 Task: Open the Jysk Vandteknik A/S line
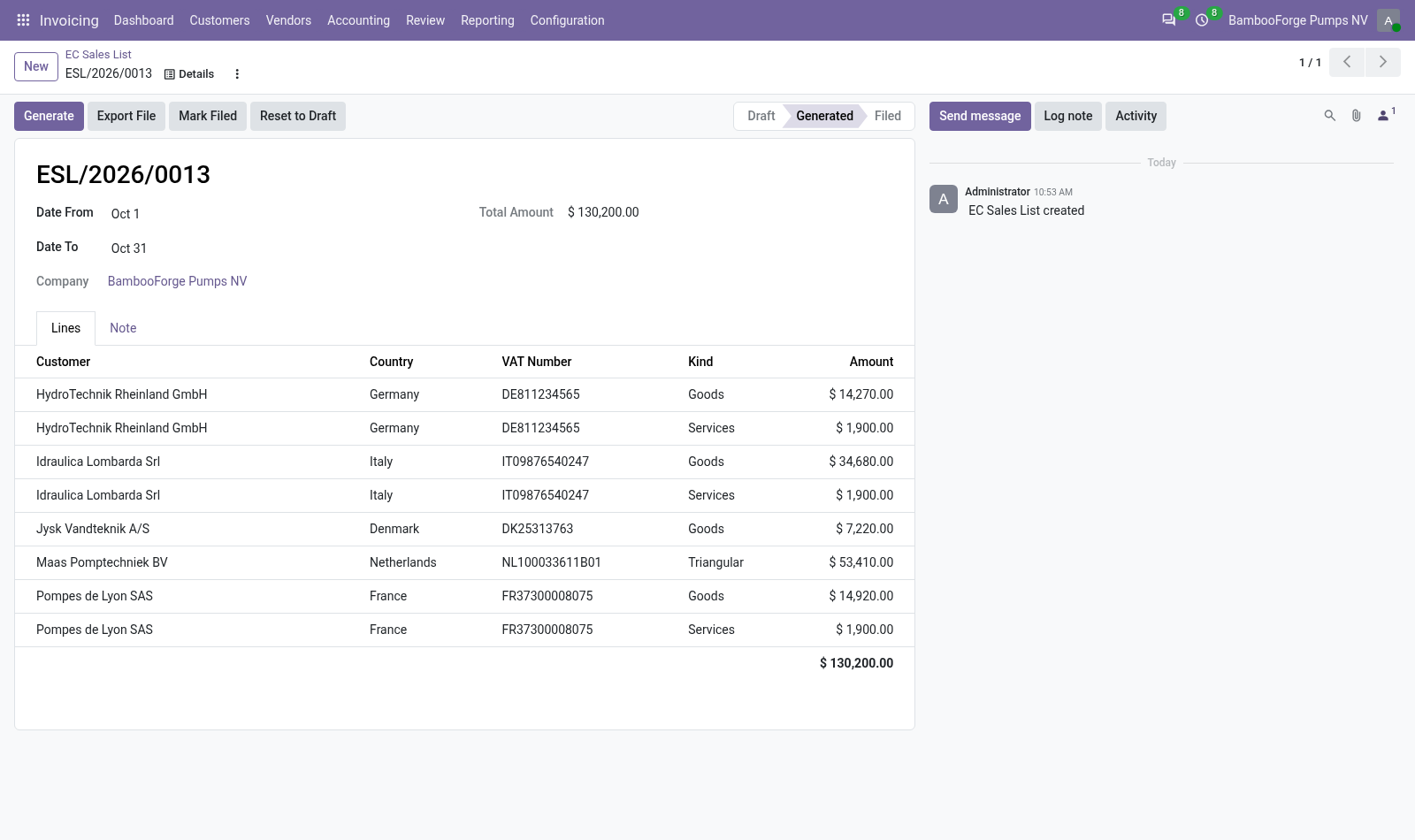pyautogui.click(x=464, y=529)
